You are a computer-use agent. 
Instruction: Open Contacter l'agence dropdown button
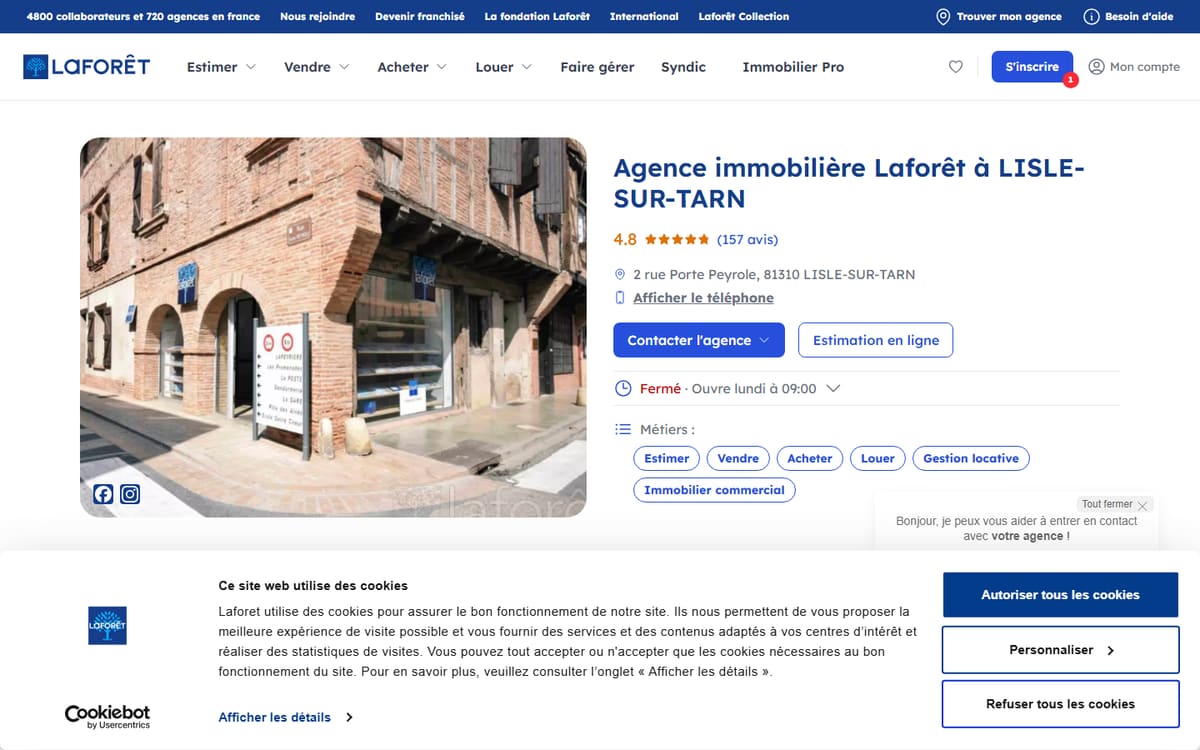(699, 340)
